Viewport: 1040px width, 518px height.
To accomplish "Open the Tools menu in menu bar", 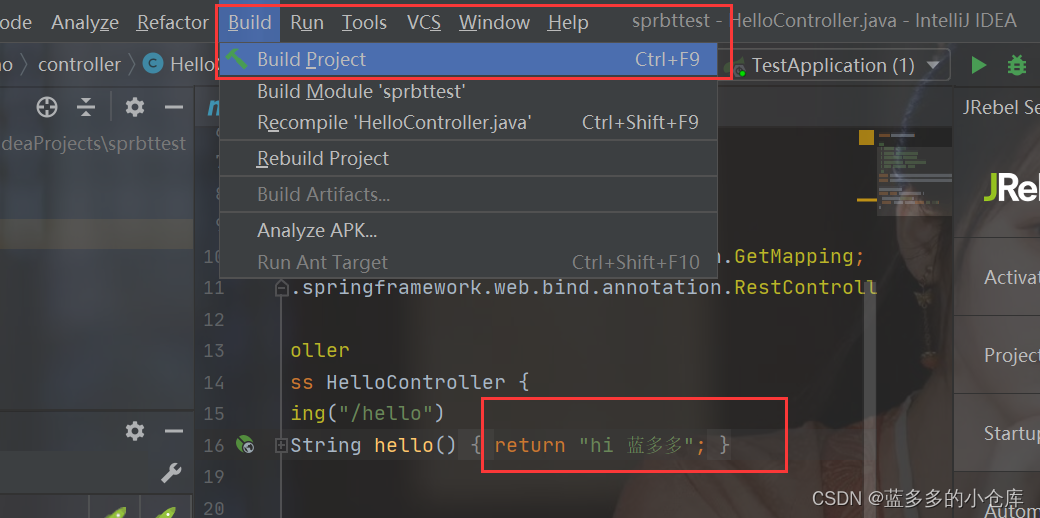I will tap(364, 22).
